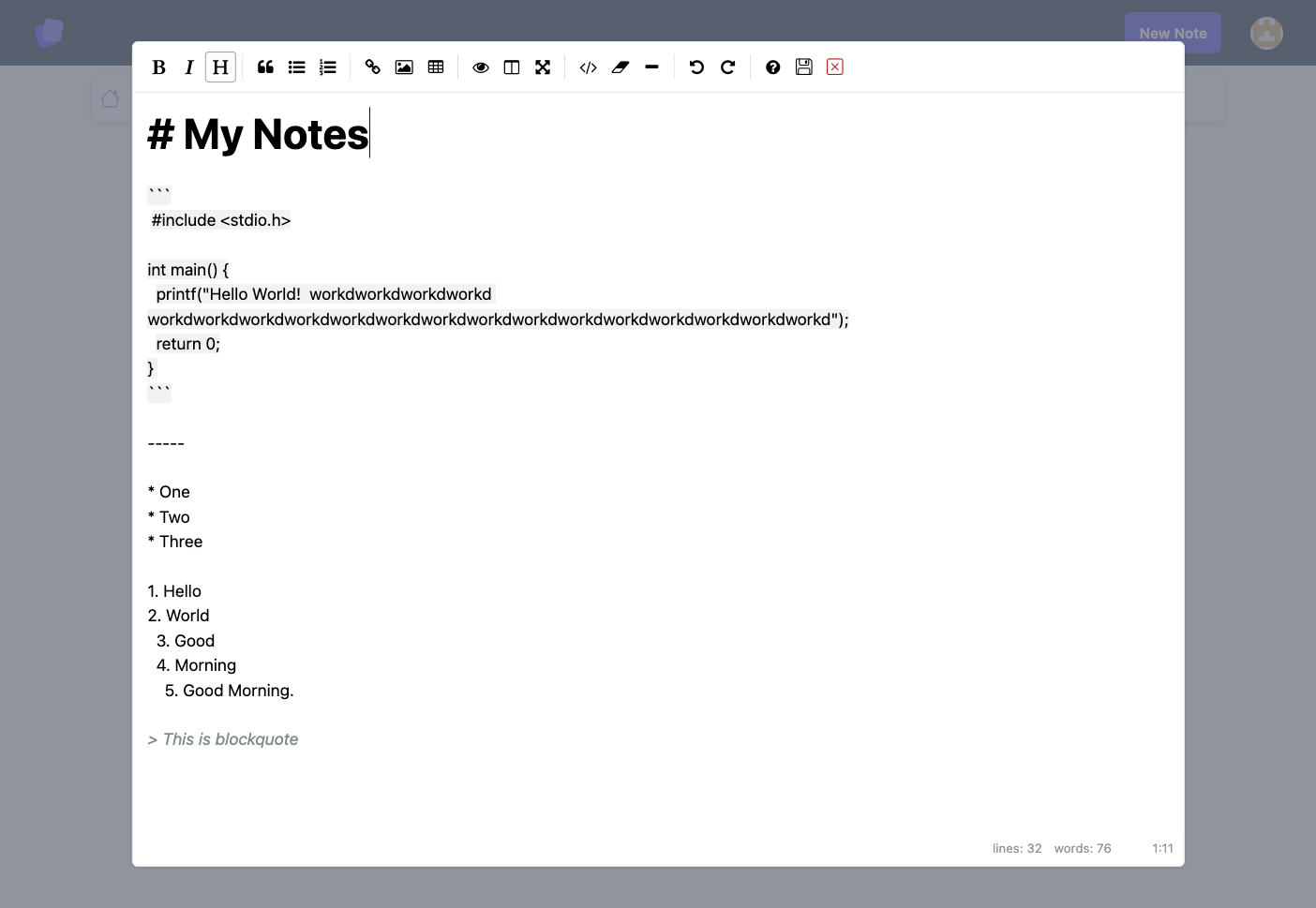Insert an image
Screen dimensions: 1316x908
[404, 67]
